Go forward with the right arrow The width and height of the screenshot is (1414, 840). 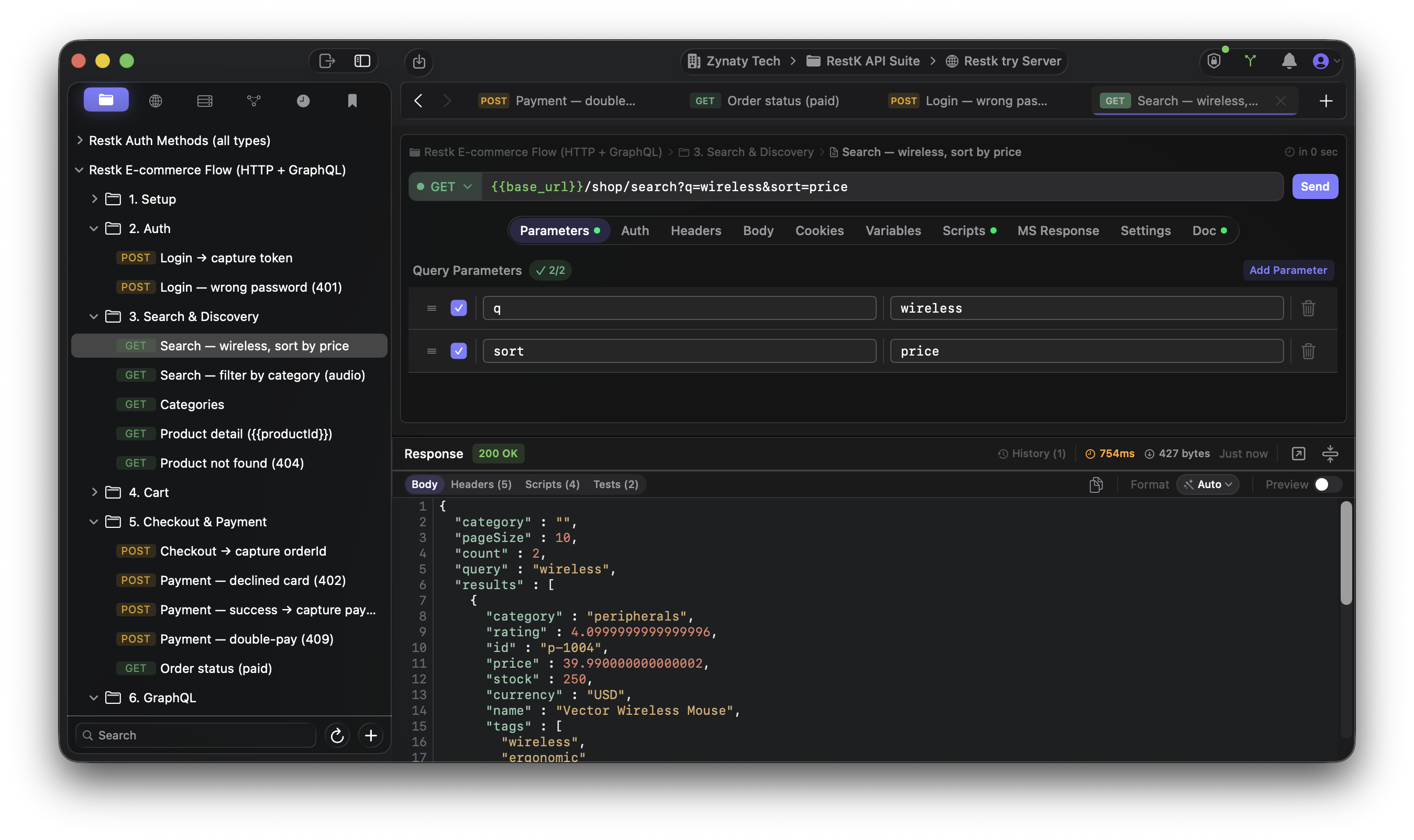tap(447, 101)
